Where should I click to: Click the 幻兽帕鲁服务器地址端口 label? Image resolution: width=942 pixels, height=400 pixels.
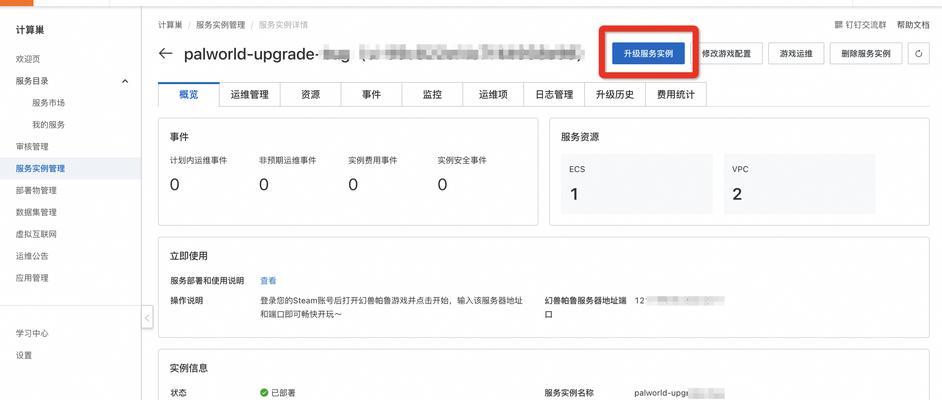click(585, 306)
